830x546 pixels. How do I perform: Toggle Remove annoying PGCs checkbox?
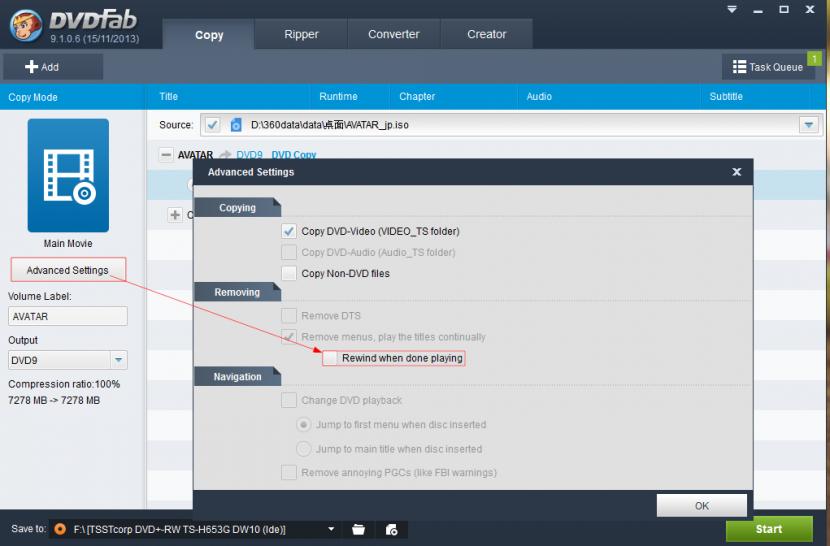289,472
